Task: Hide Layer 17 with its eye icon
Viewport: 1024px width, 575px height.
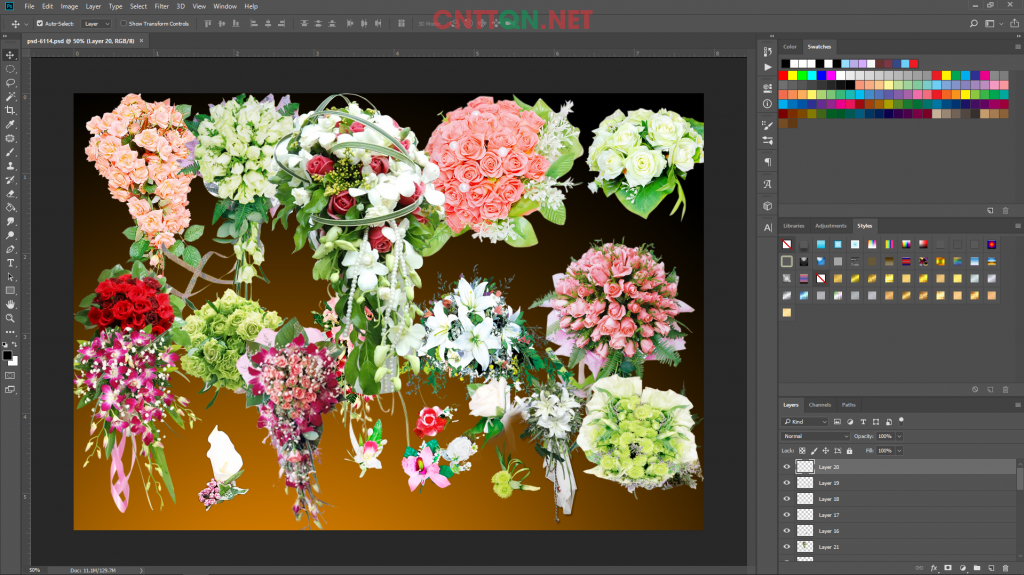Action: [787, 515]
